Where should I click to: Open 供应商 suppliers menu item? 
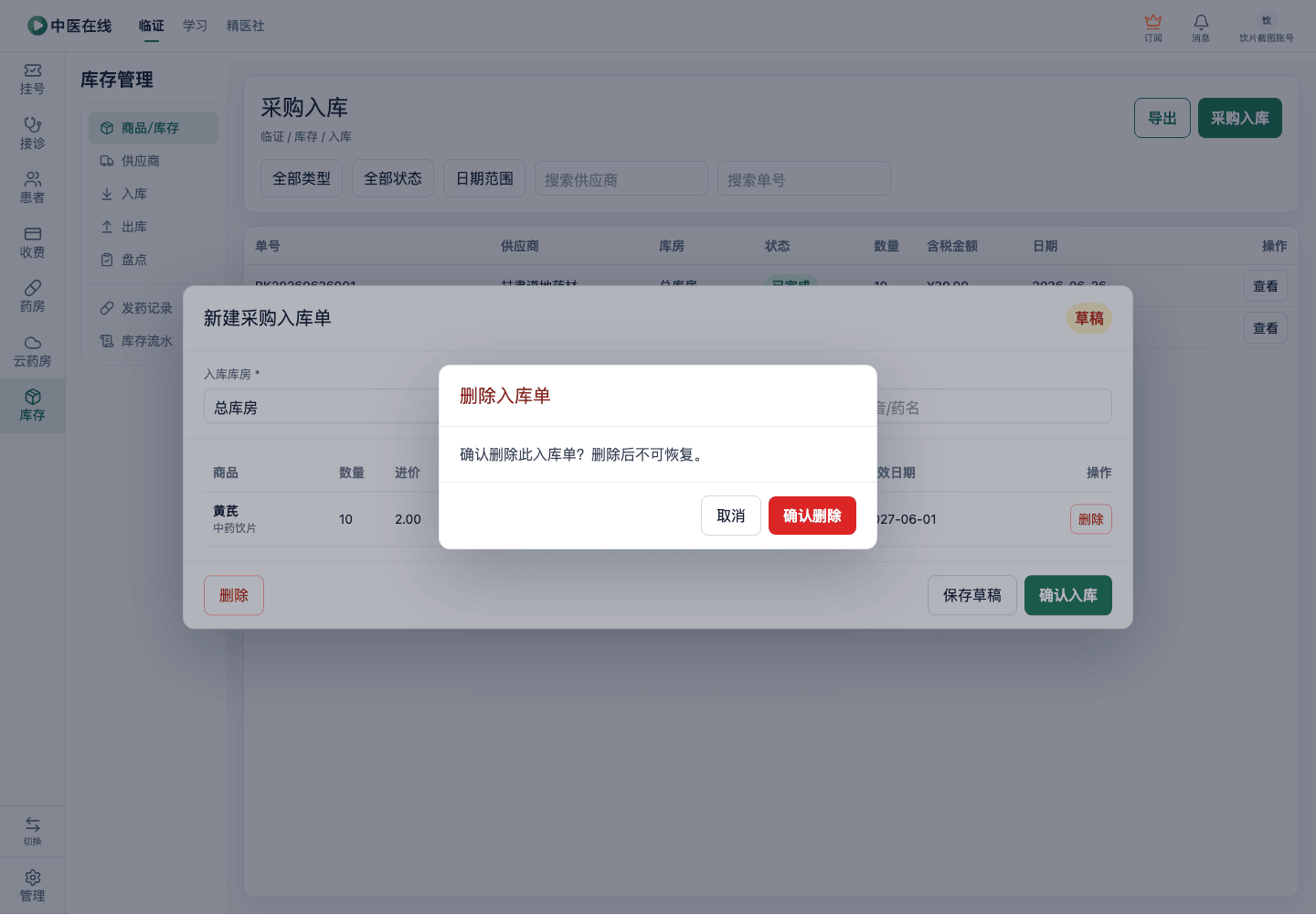(x=154, y=161)
